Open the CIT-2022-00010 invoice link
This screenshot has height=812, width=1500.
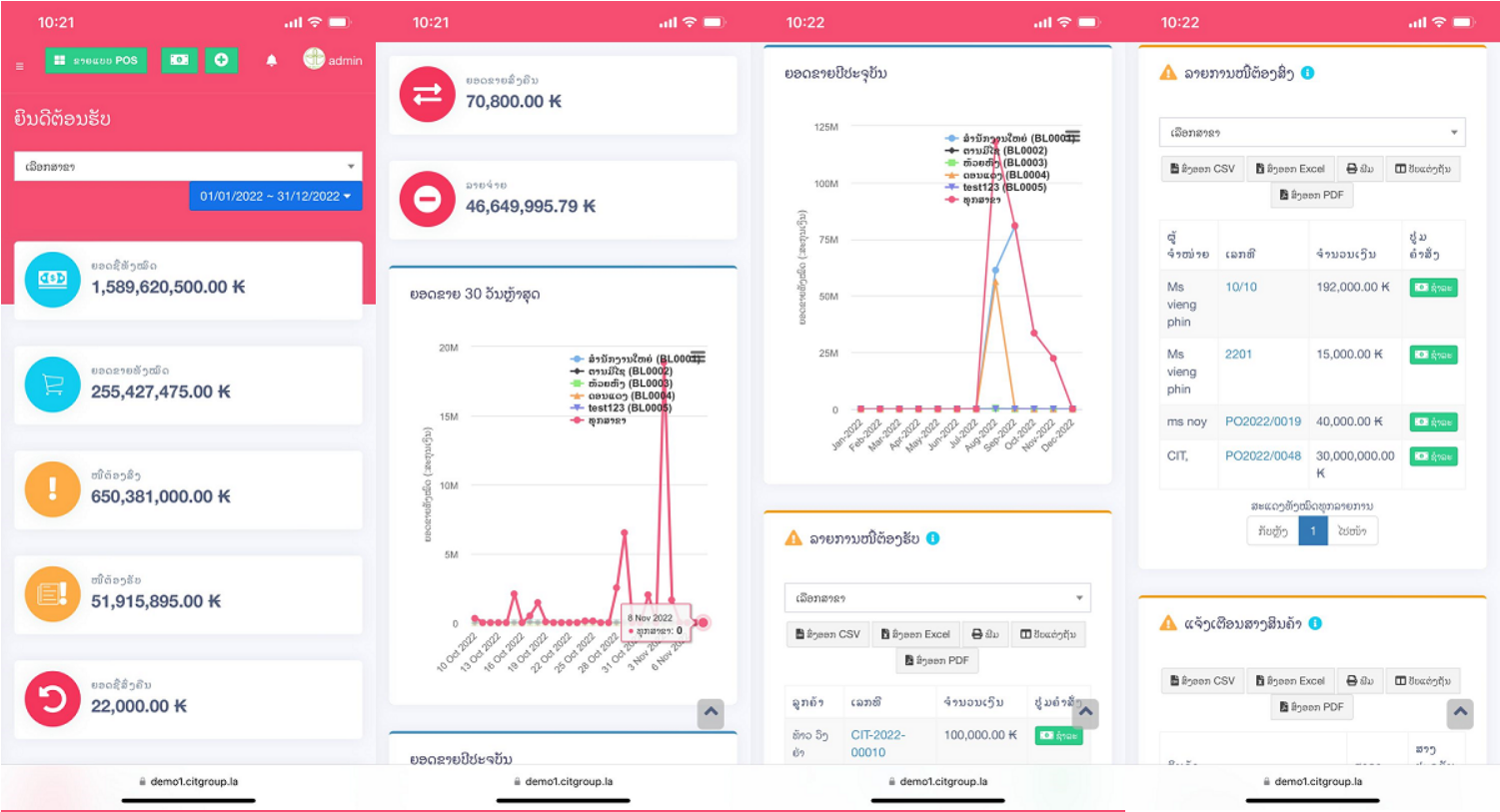tap(876, 743)
